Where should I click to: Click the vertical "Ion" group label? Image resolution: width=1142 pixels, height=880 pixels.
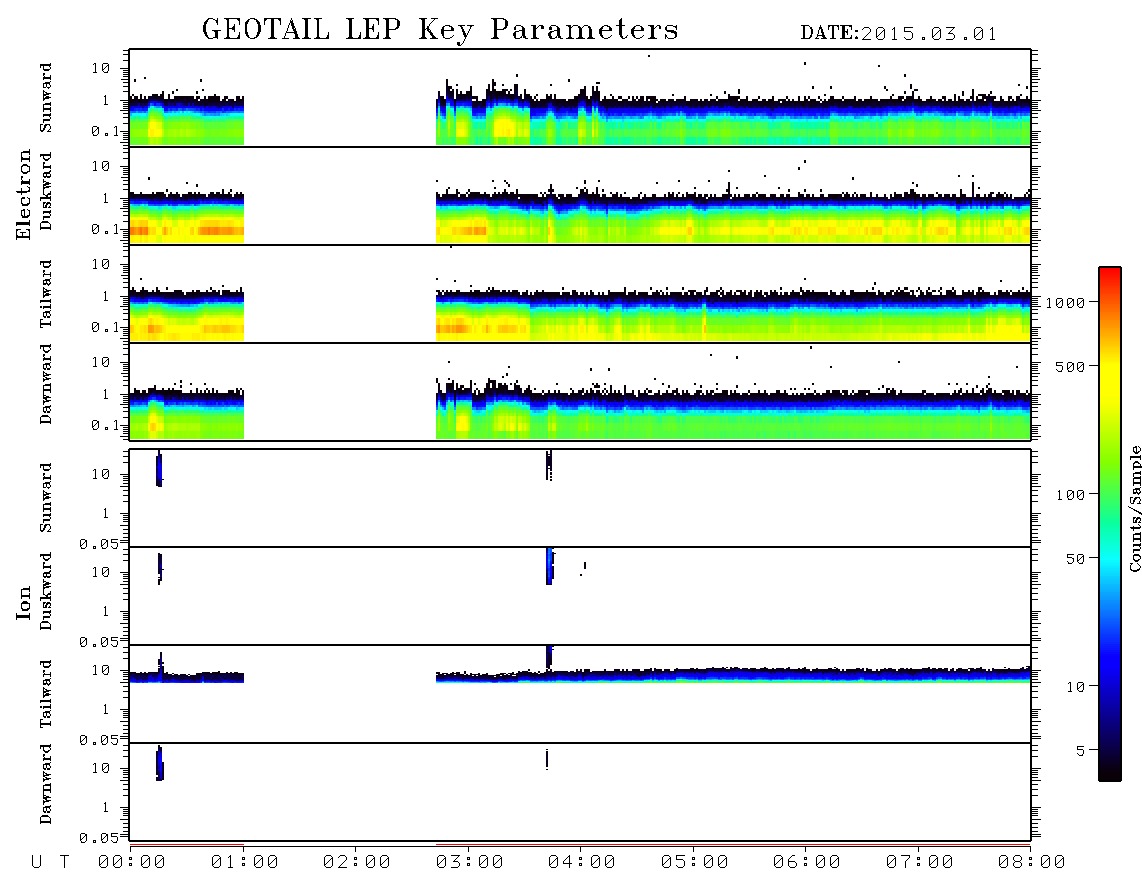coord(23,602)
